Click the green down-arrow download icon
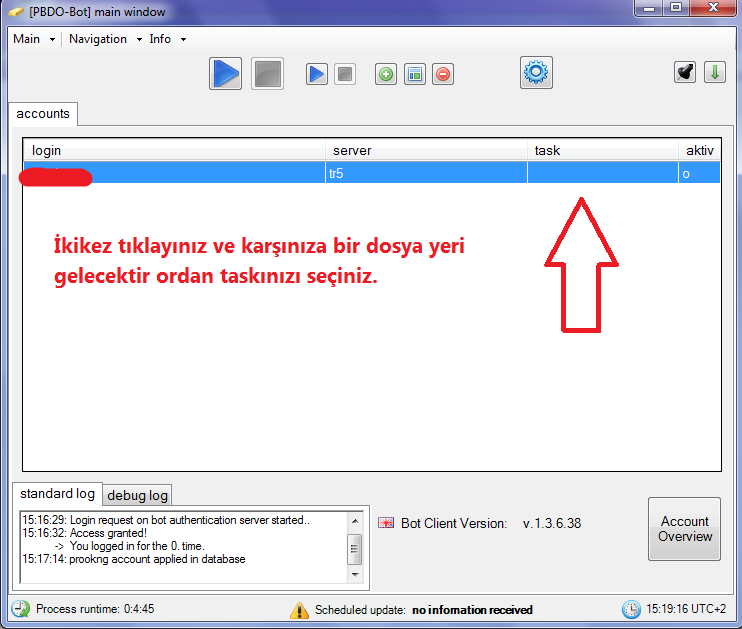 (715, 72)
